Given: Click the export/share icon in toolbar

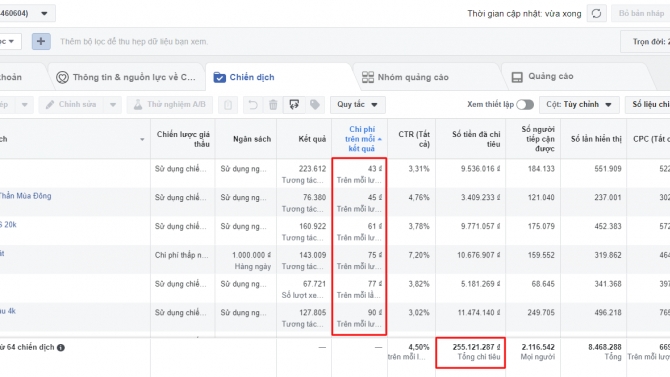Looking at the screenshot, I should 294,105.
